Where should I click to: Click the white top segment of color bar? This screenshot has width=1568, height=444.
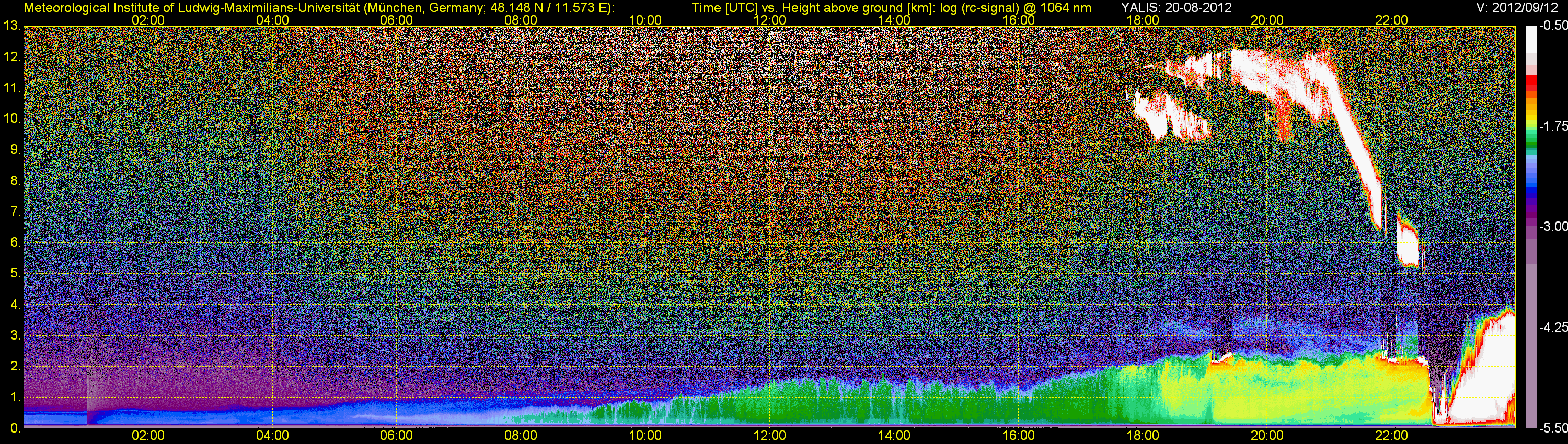click(1531, 40)
